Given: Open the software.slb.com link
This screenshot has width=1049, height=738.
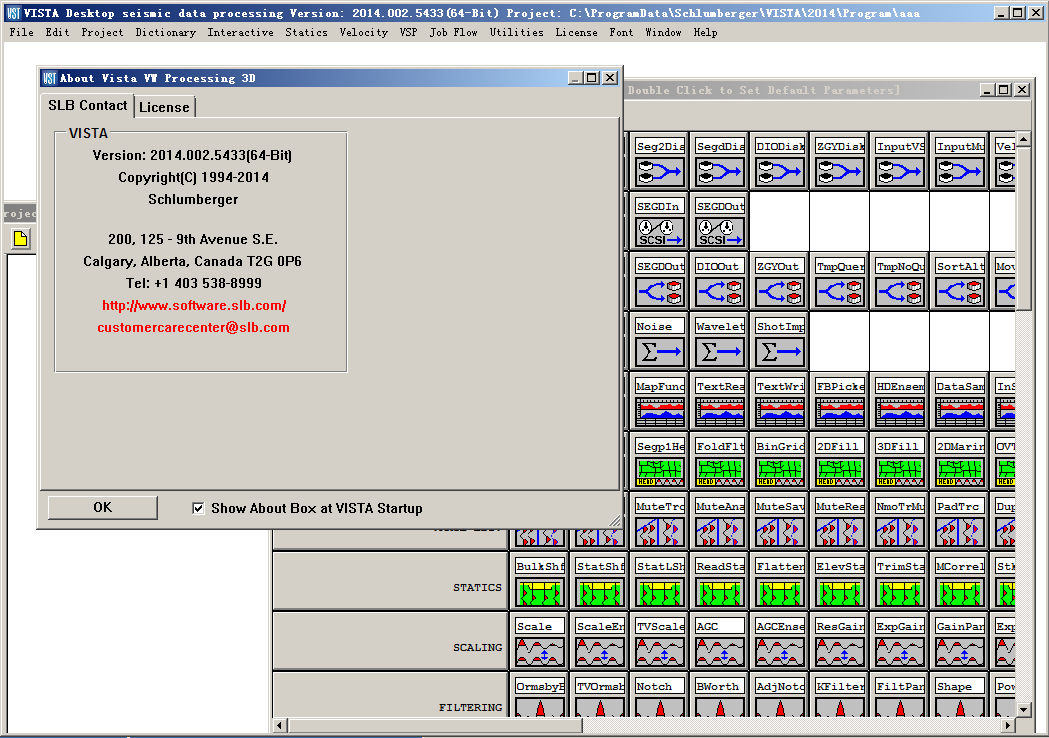Looking at the screenshot, I should pos(194,306).
